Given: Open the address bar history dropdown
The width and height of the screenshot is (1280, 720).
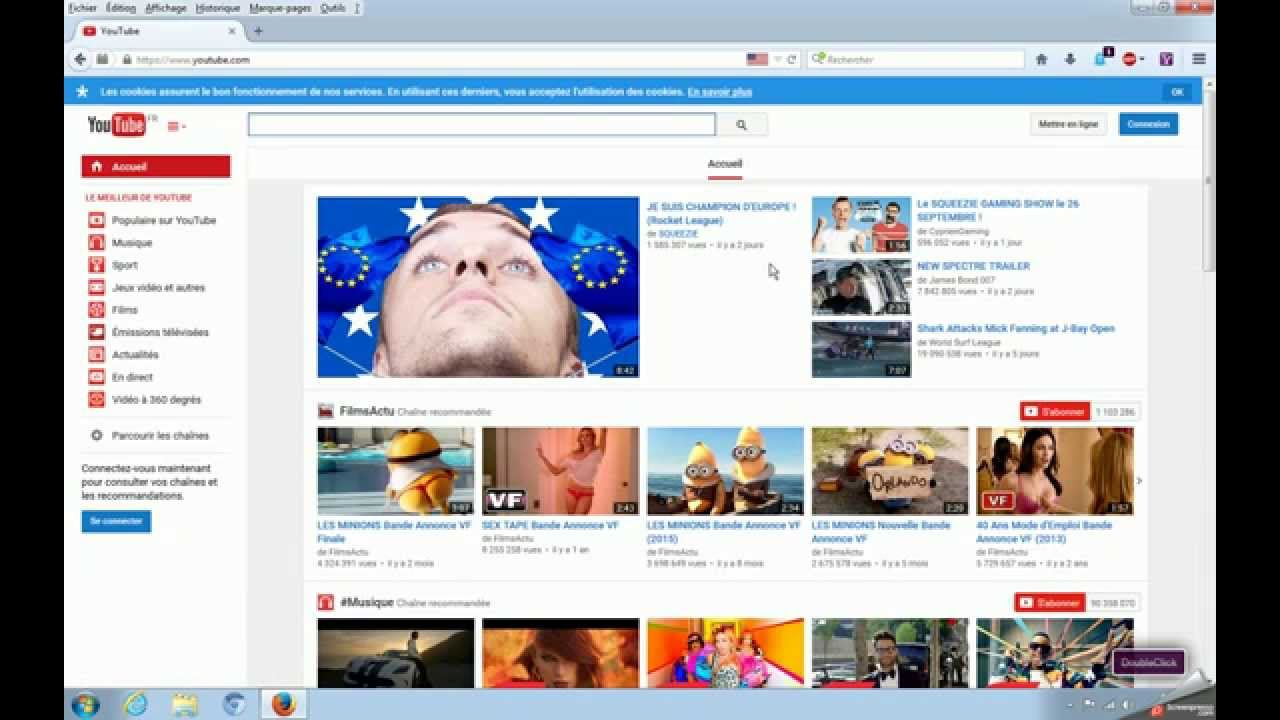Looking at the screenshot, I should (777, 60).
